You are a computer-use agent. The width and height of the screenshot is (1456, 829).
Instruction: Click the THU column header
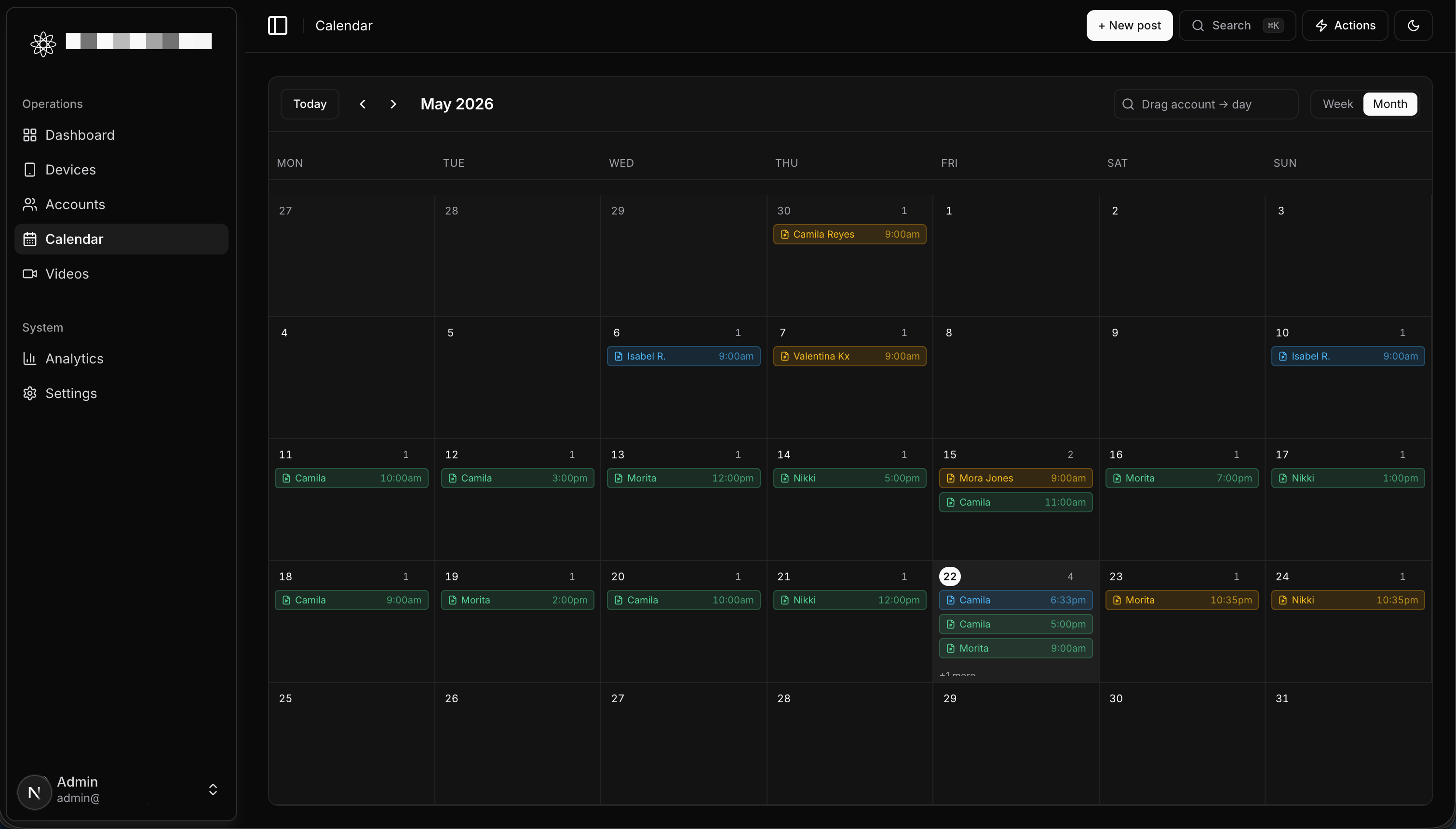(786, 163)
